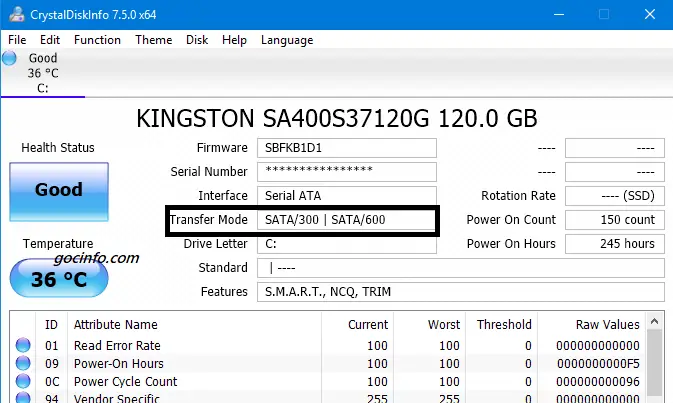Click the 36 °C temperature button
Image resolution: width=673 pixels, height=403 pixels.
click(x=59, y=279)
